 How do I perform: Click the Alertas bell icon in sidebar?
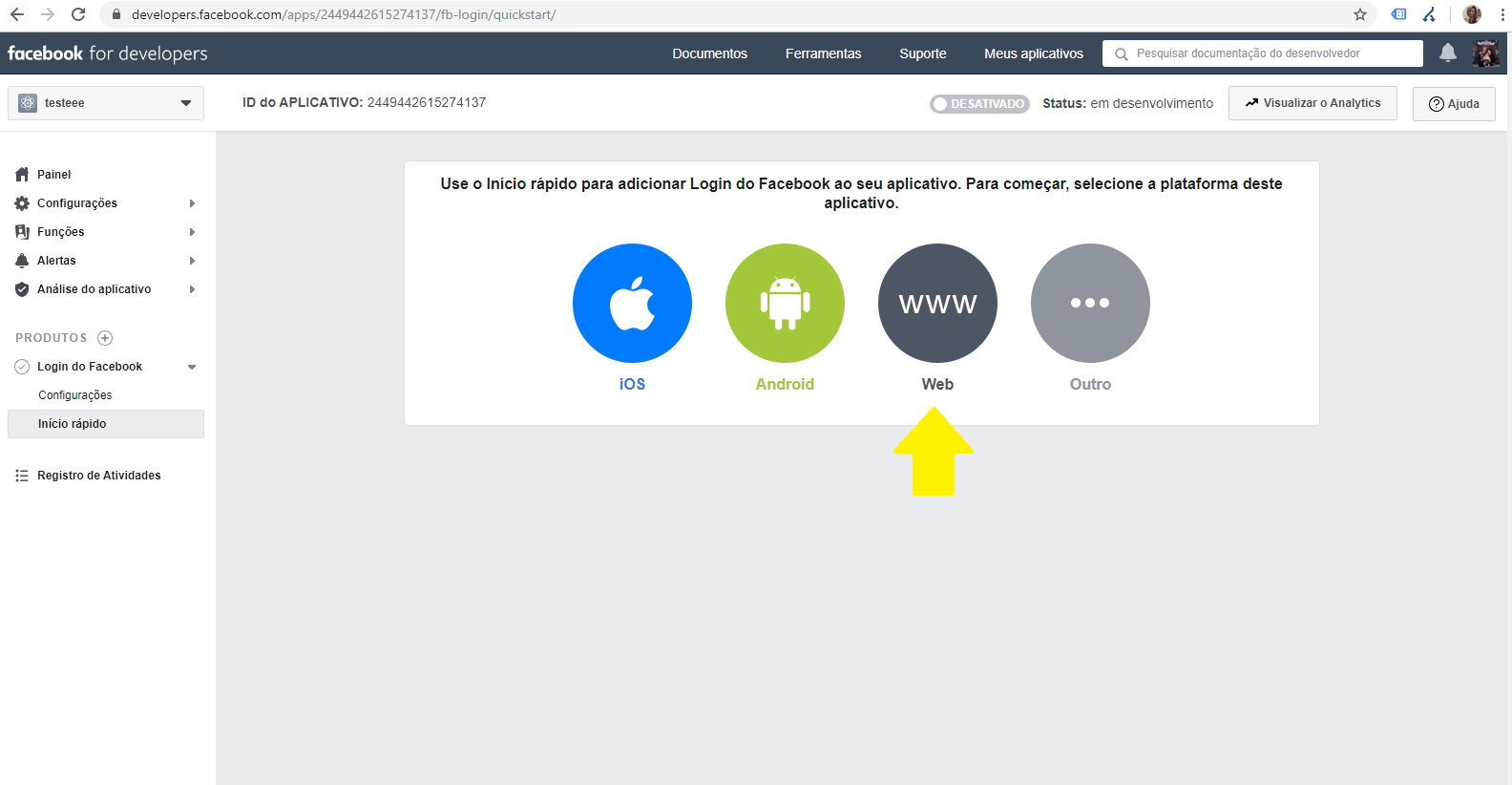tap(22, 261)
